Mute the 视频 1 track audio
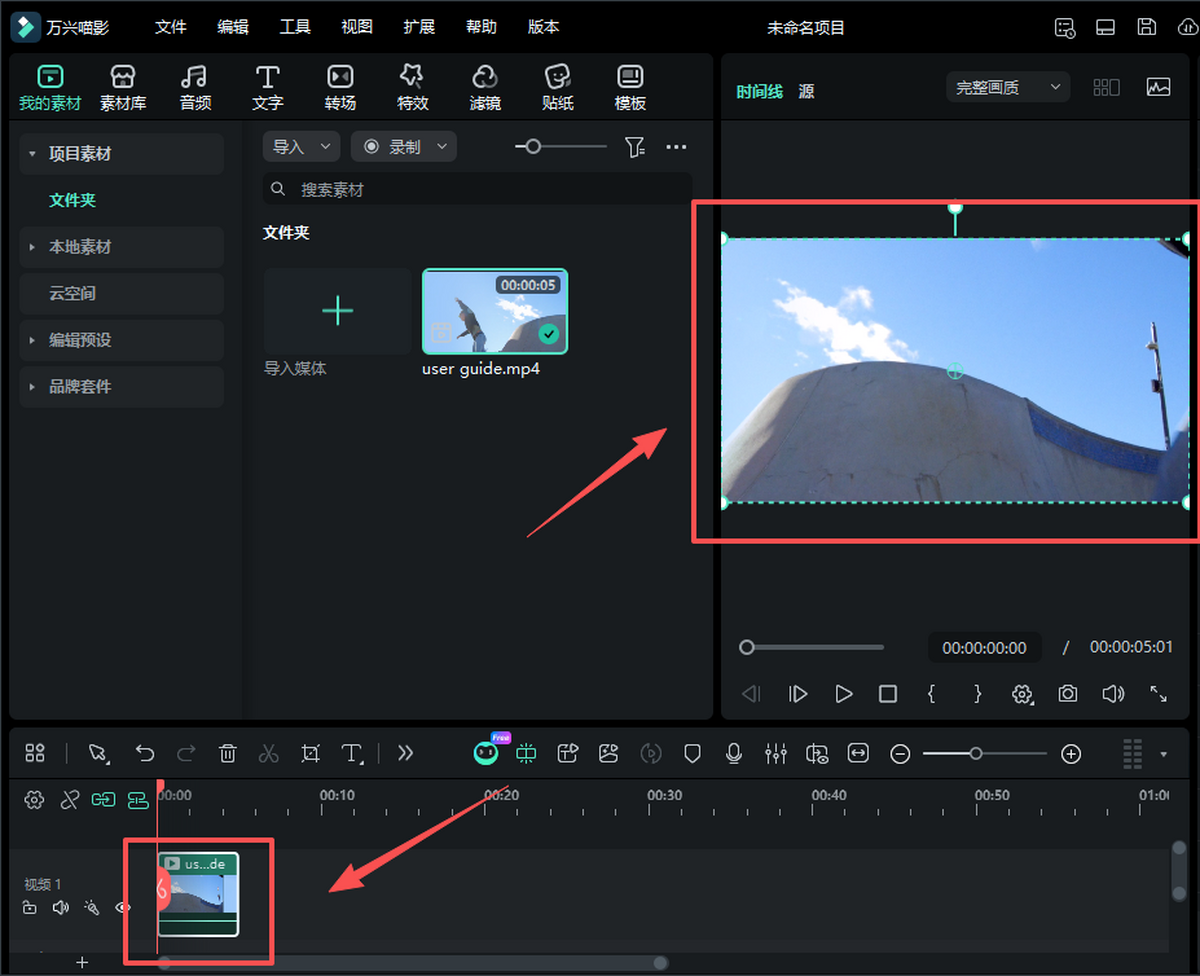 61,908
